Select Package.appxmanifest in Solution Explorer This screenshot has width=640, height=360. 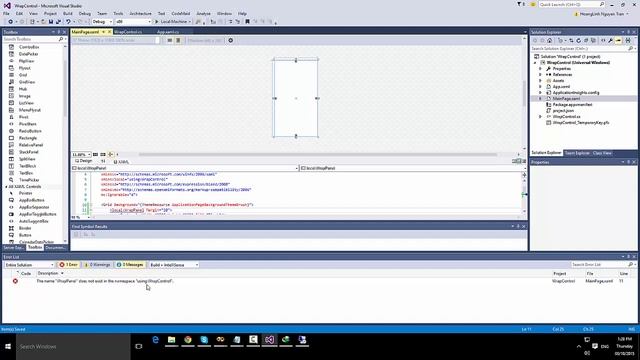coord(572,105)
